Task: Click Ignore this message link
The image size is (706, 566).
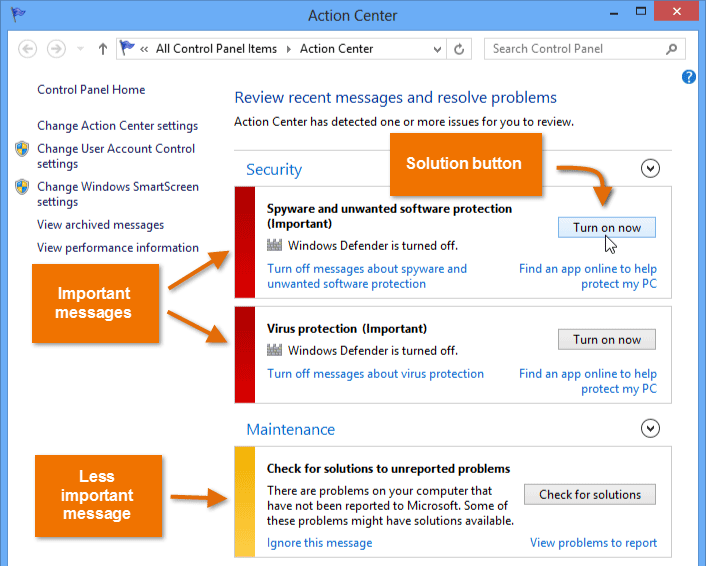Action: tap(319, 543)
